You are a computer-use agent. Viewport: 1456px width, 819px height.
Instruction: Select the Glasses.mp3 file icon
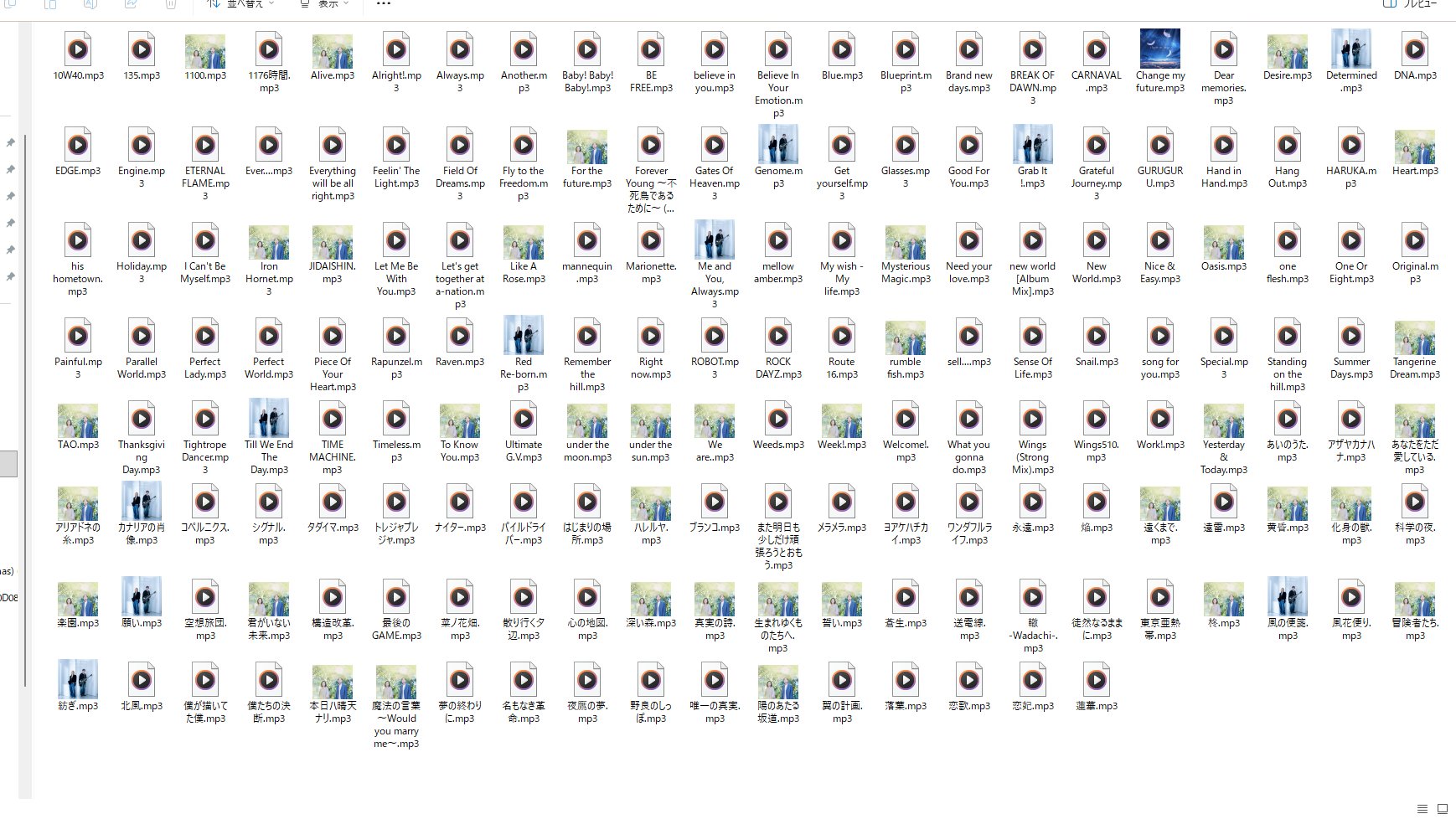click(906, 145)
